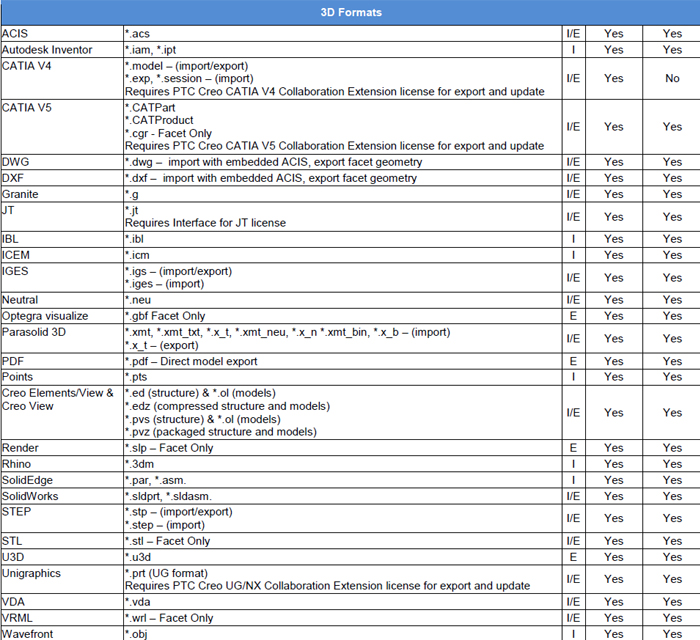The width and height of the screenshot is (700, 640).
Task: Click the *.cgr - Facet Only line
Action: [168, 133]
